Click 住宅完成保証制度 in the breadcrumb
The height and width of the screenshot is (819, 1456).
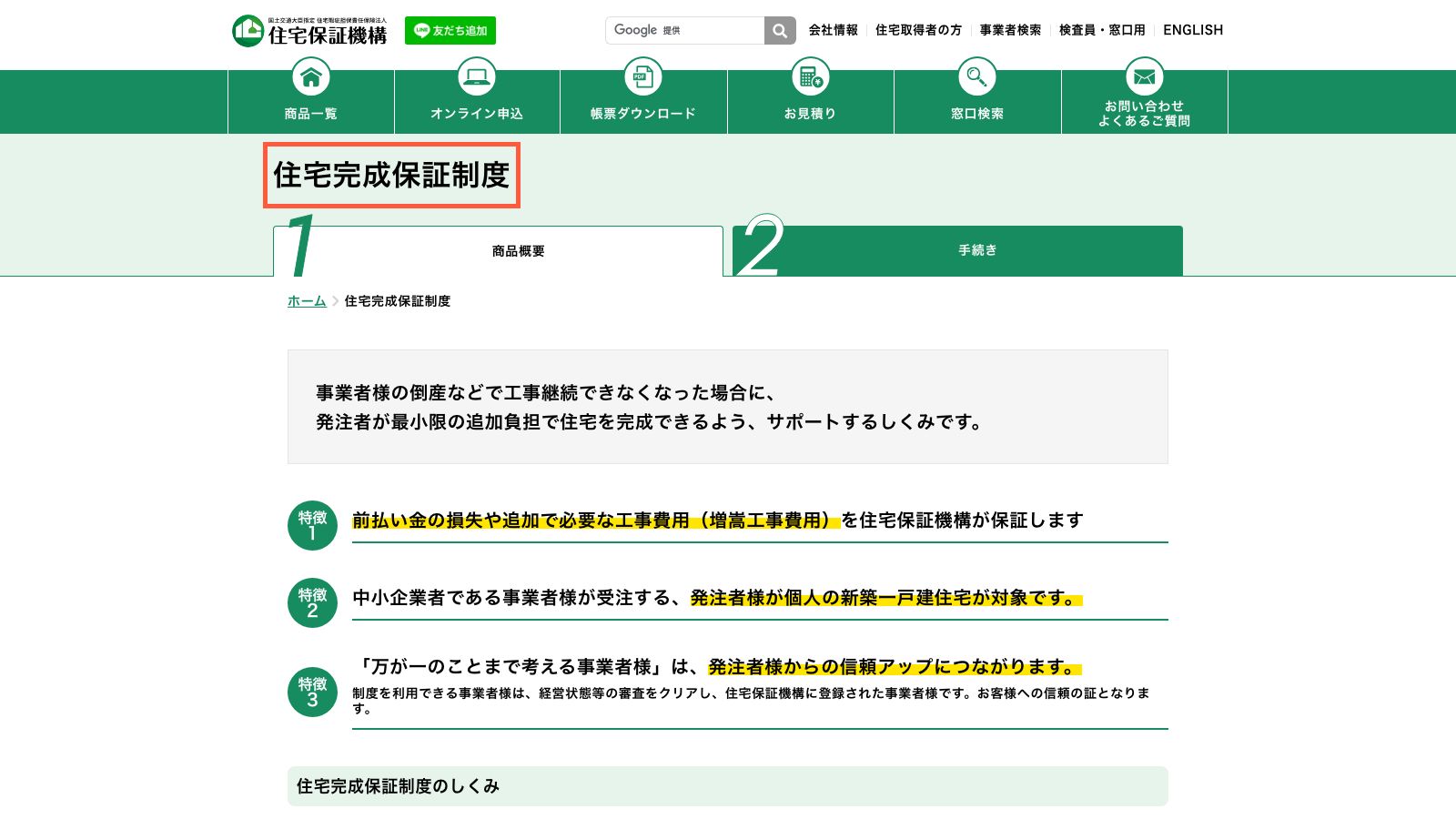pos(397,301)
